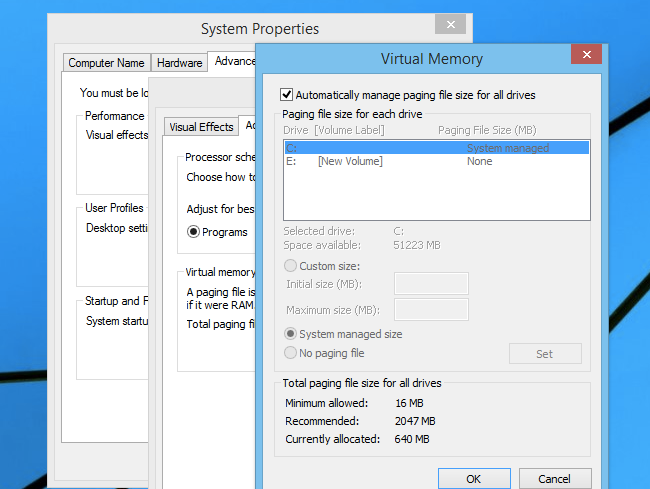Close the System Properties window
Viewport: 650px width, 489px height.
point(451,24)
